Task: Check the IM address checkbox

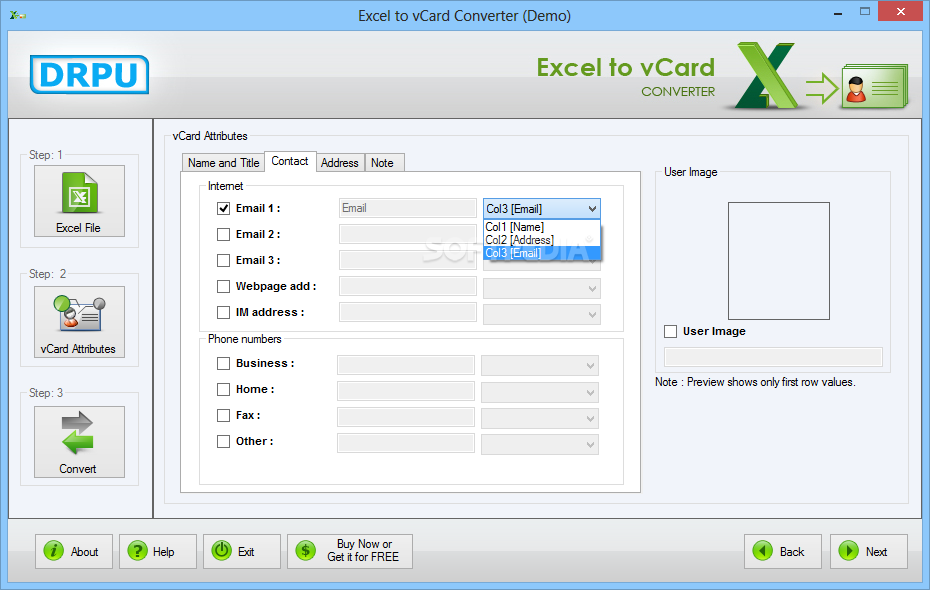Action: coord(224,312)
